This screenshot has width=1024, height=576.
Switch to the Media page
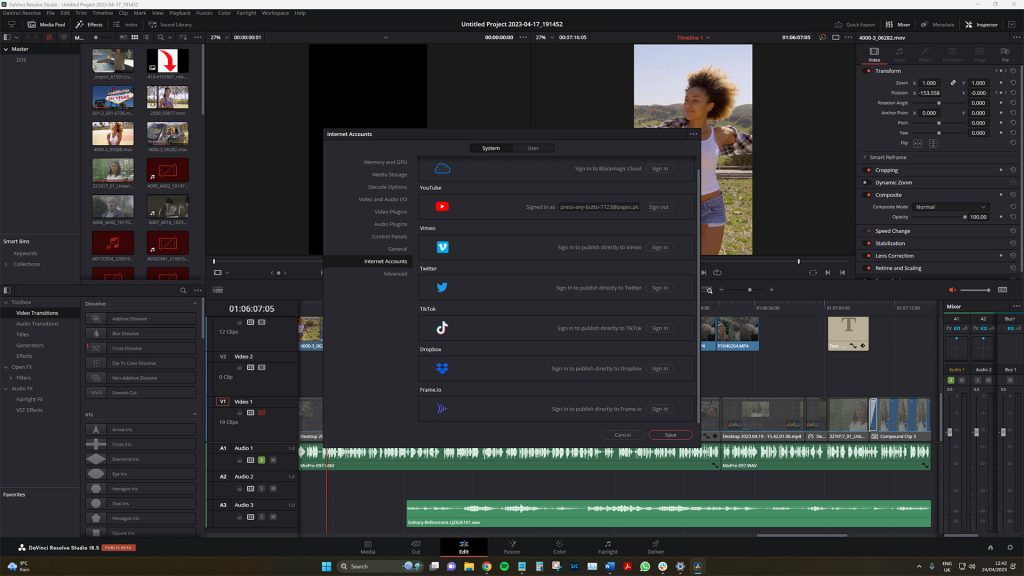368,547
